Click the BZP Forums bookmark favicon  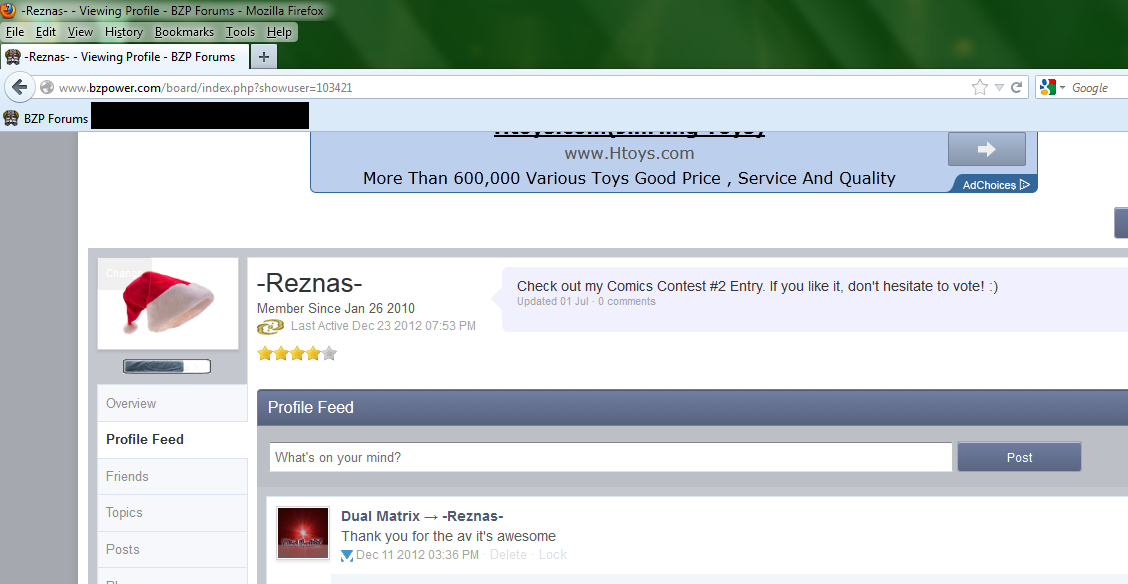pos(11,118)
